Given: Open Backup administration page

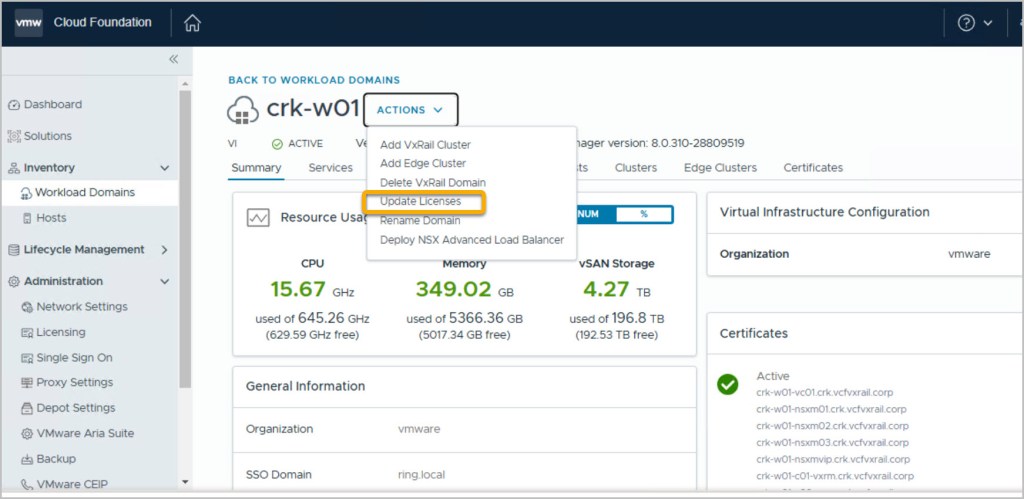Looking at the screenshot, I should (x=55, y=459).
